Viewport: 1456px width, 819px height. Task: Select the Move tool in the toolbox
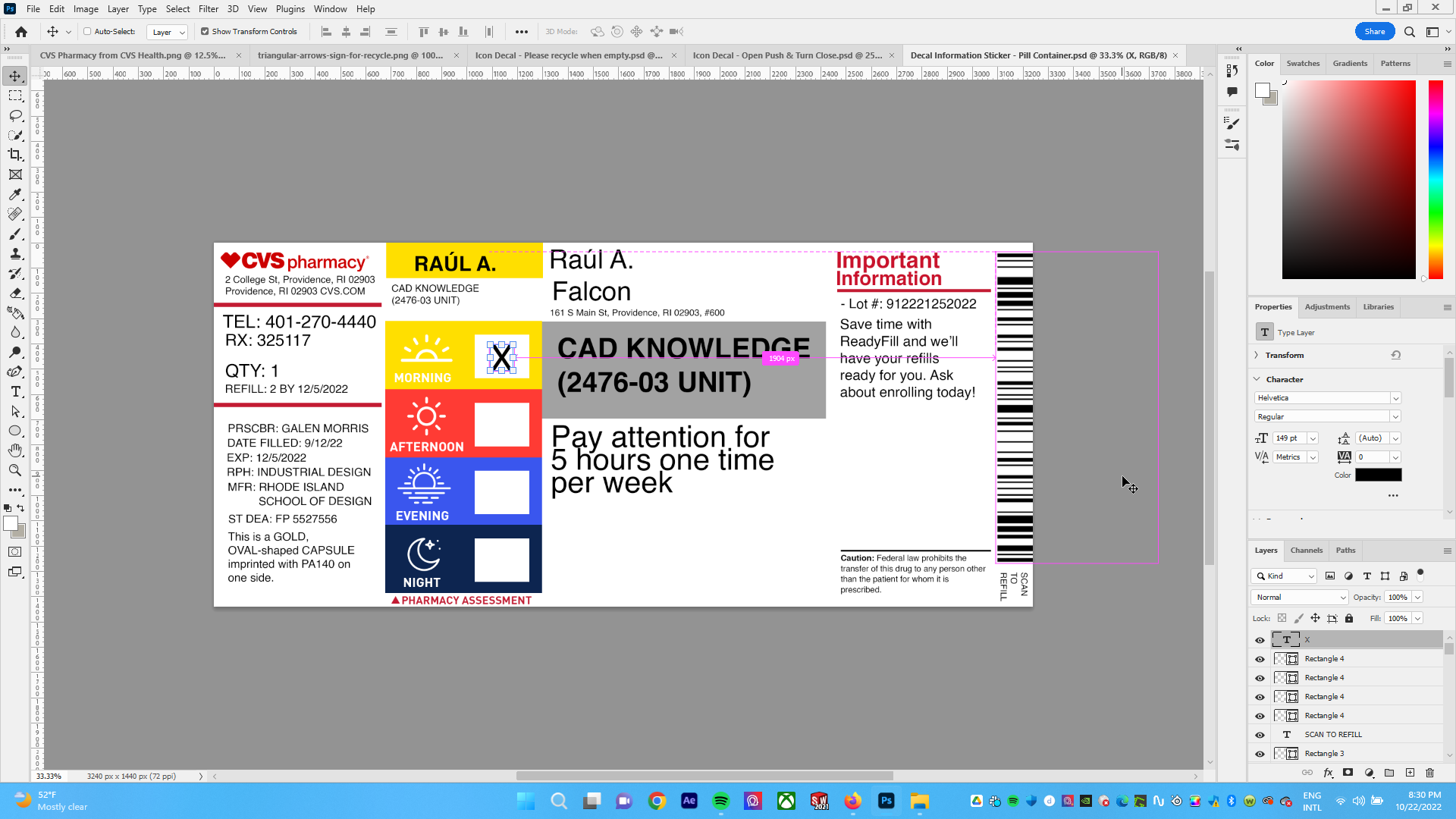pyautogui.click(x=15, y=76)
